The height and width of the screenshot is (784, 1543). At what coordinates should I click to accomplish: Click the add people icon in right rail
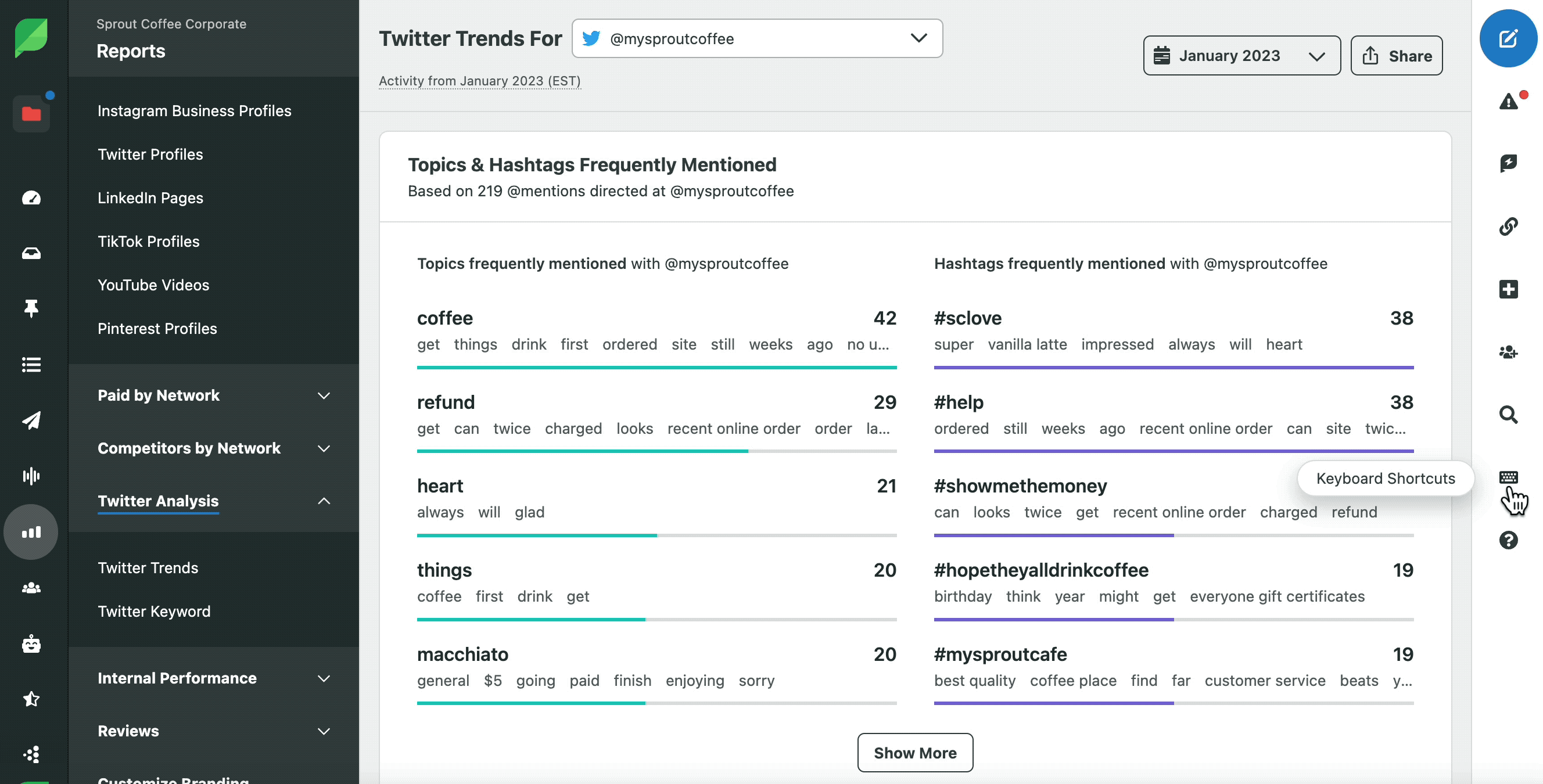pyautogui.click(x=1508, y=352)
